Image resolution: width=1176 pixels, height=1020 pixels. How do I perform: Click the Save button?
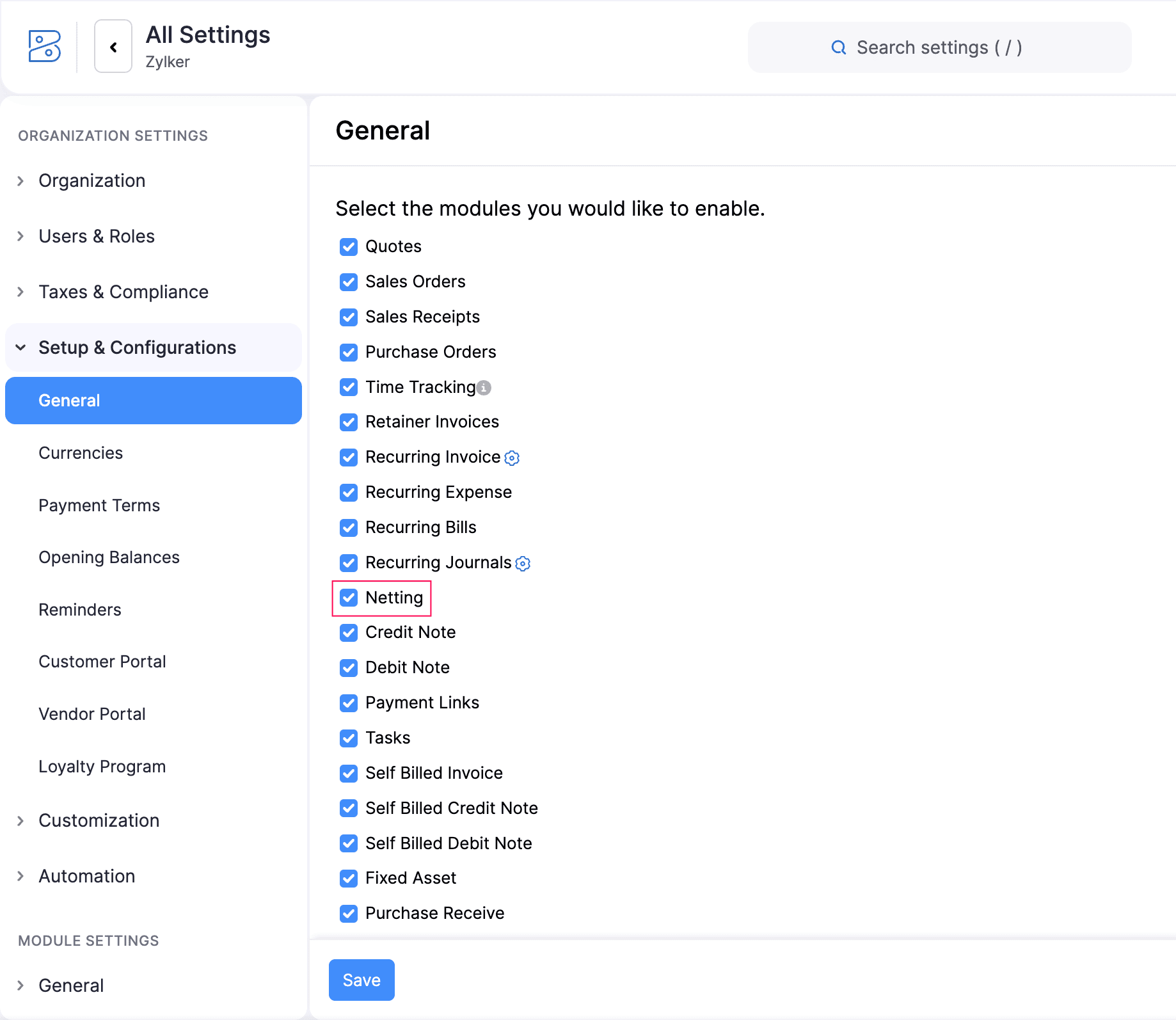(x=362, y=980)
